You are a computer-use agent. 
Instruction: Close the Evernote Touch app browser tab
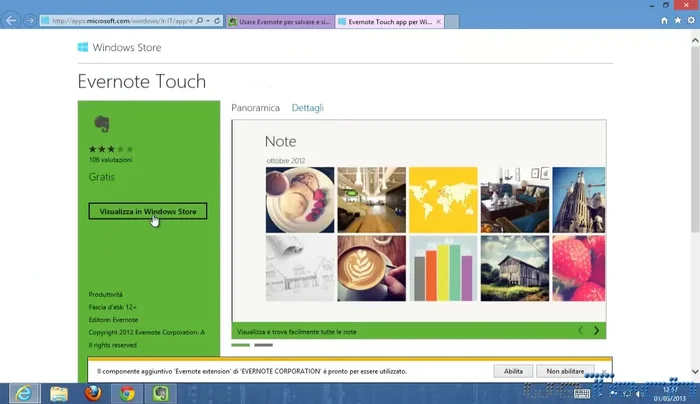pos(438,21)
